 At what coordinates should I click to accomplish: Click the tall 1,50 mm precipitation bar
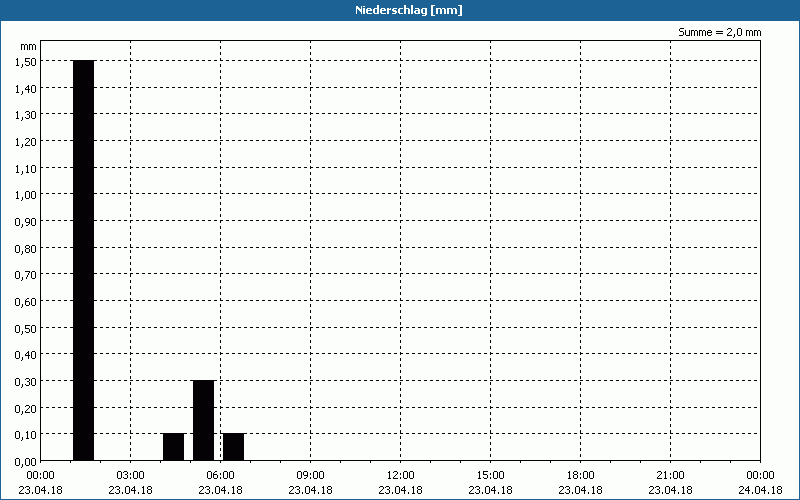pyautogui.click(x=84, y=260)
